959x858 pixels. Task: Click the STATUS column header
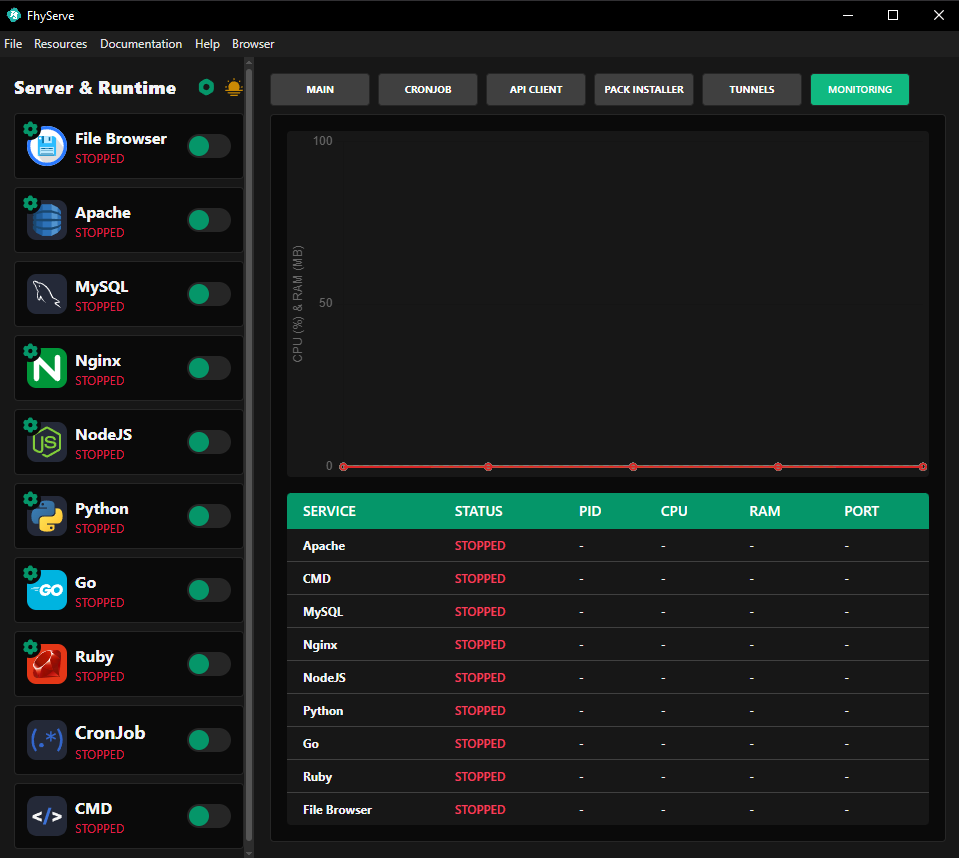pyautogui.click(x=478, y=511)
